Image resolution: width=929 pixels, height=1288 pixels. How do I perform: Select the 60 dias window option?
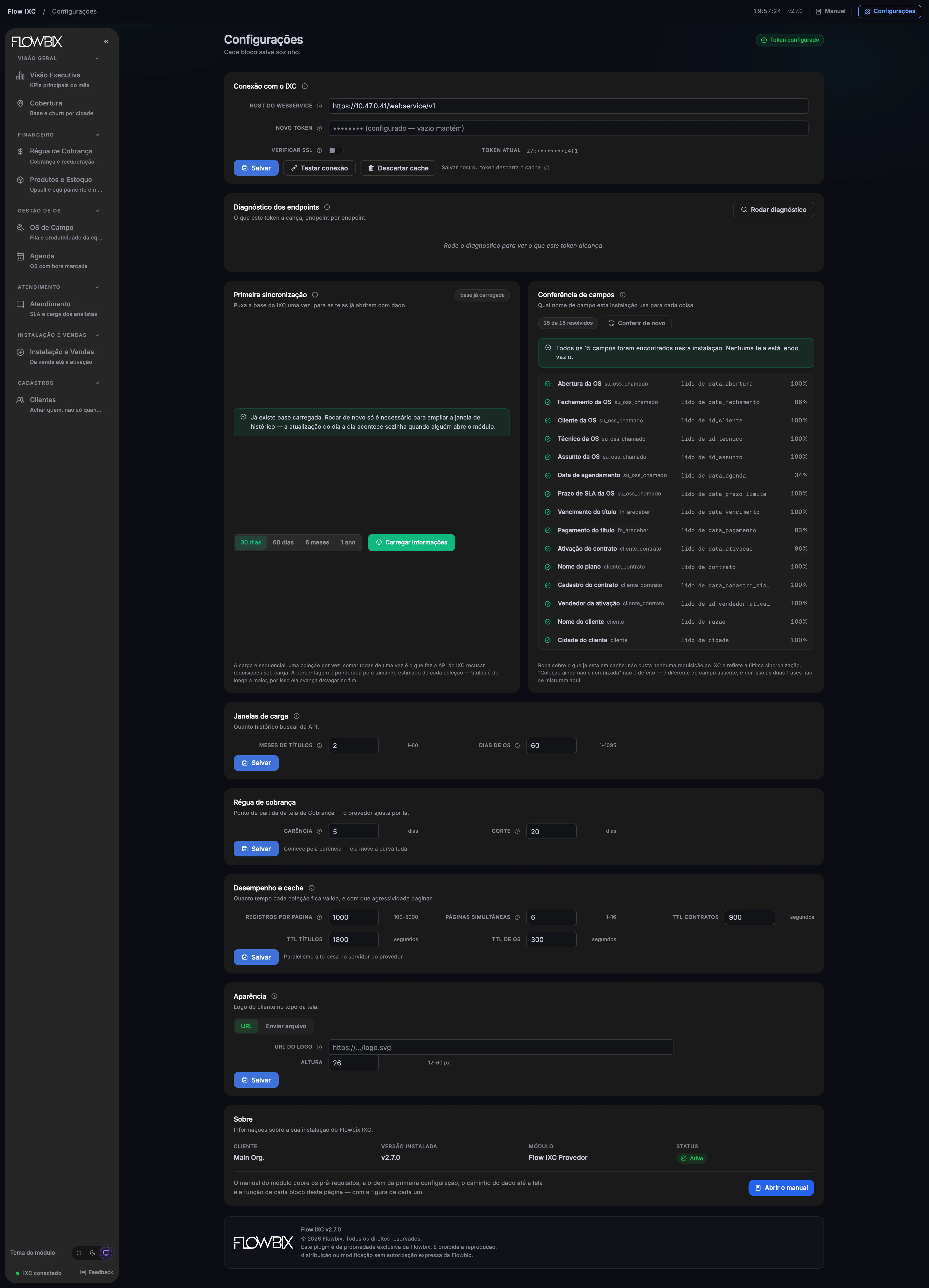point(283,542)
